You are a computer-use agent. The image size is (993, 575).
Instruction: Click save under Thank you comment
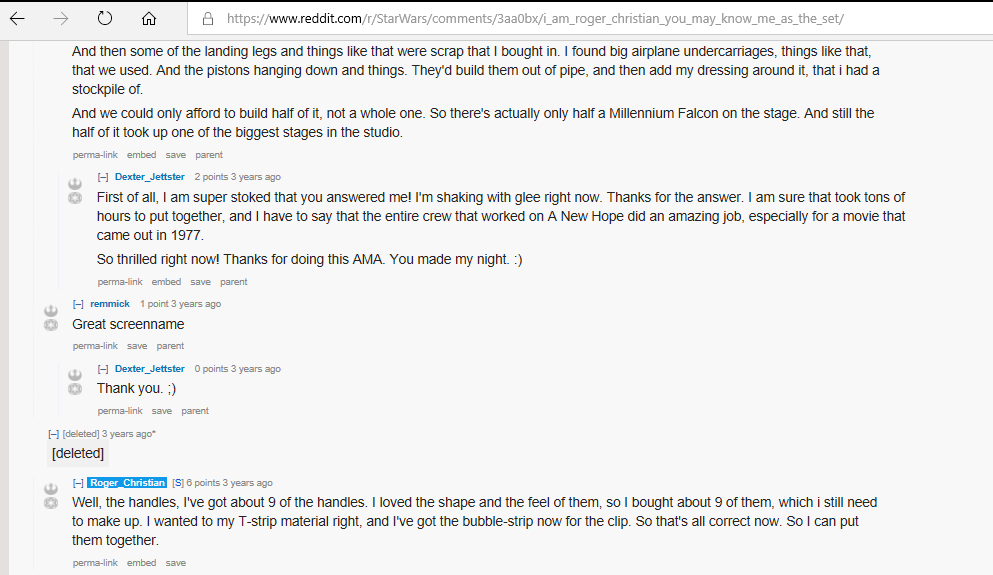point(161,410)
